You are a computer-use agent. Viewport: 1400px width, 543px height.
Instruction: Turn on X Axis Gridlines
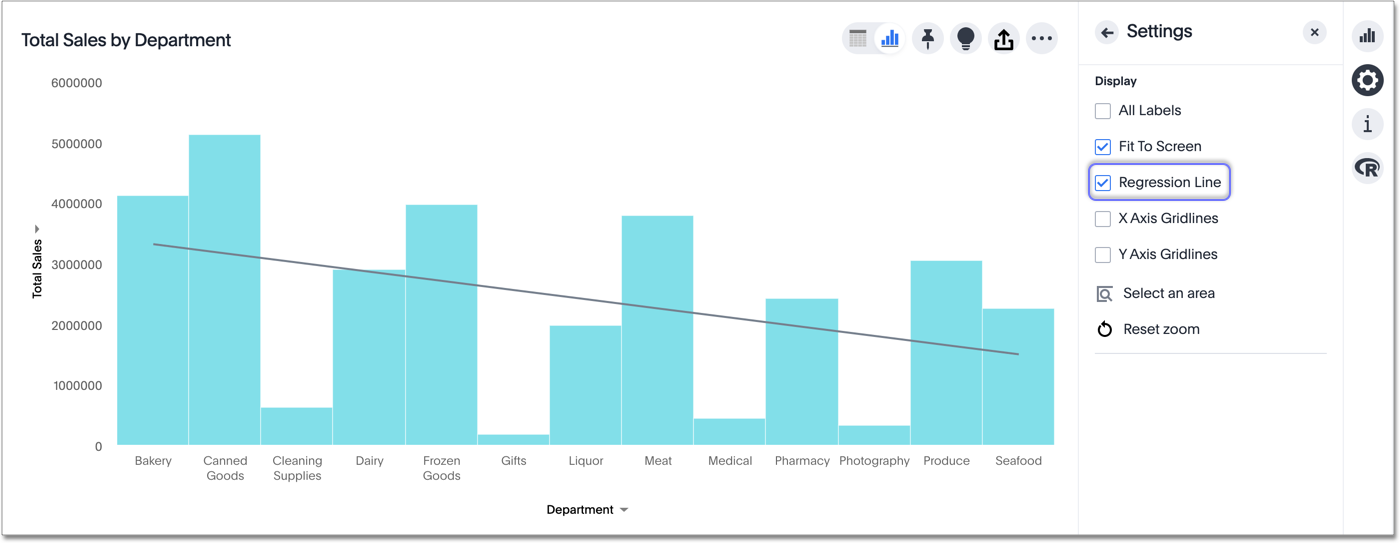(1103, 219)
